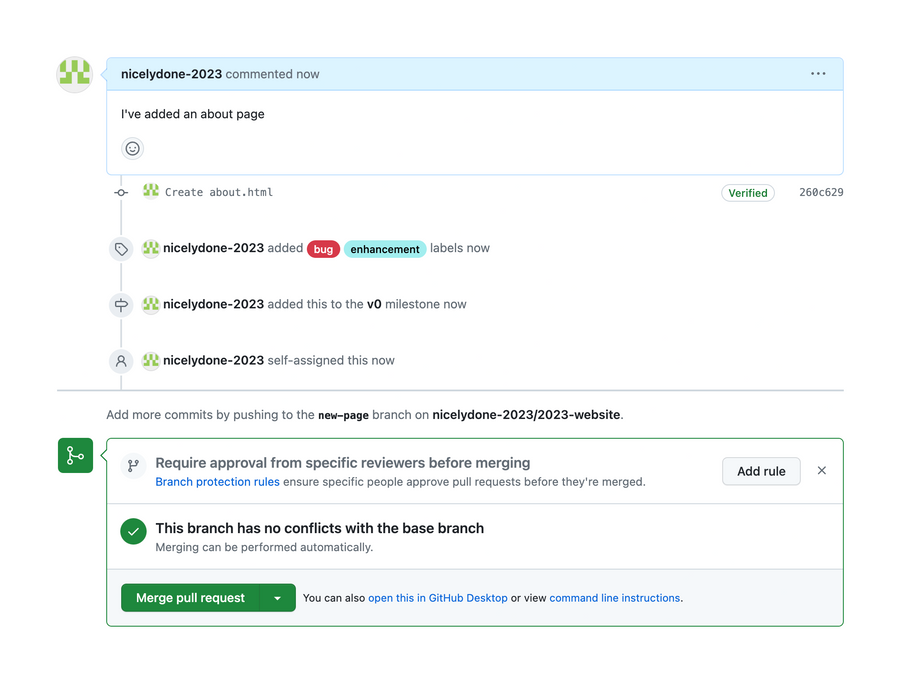Open the merge options dropdown arrow
The height and width of the screenshot is (683, 900).
[x=278, y=597]
